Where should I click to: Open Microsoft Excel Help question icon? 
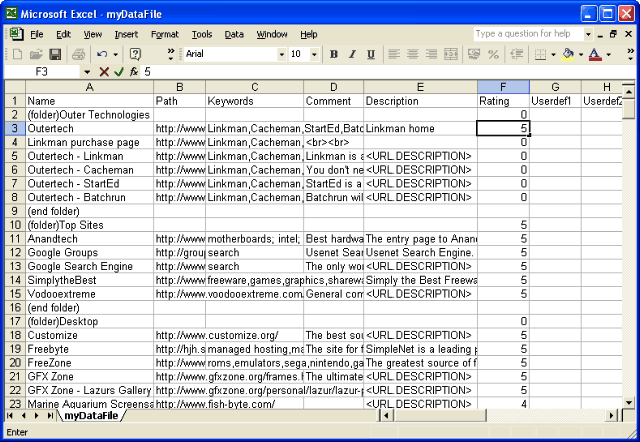coord(135,54)
